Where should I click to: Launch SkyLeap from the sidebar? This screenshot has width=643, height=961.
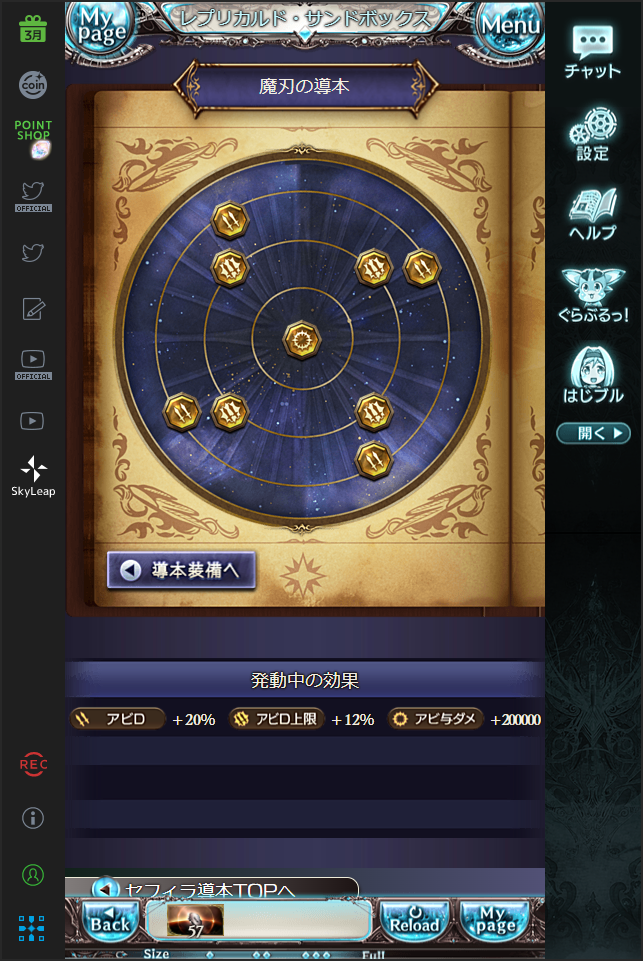[x=33, y=476]
